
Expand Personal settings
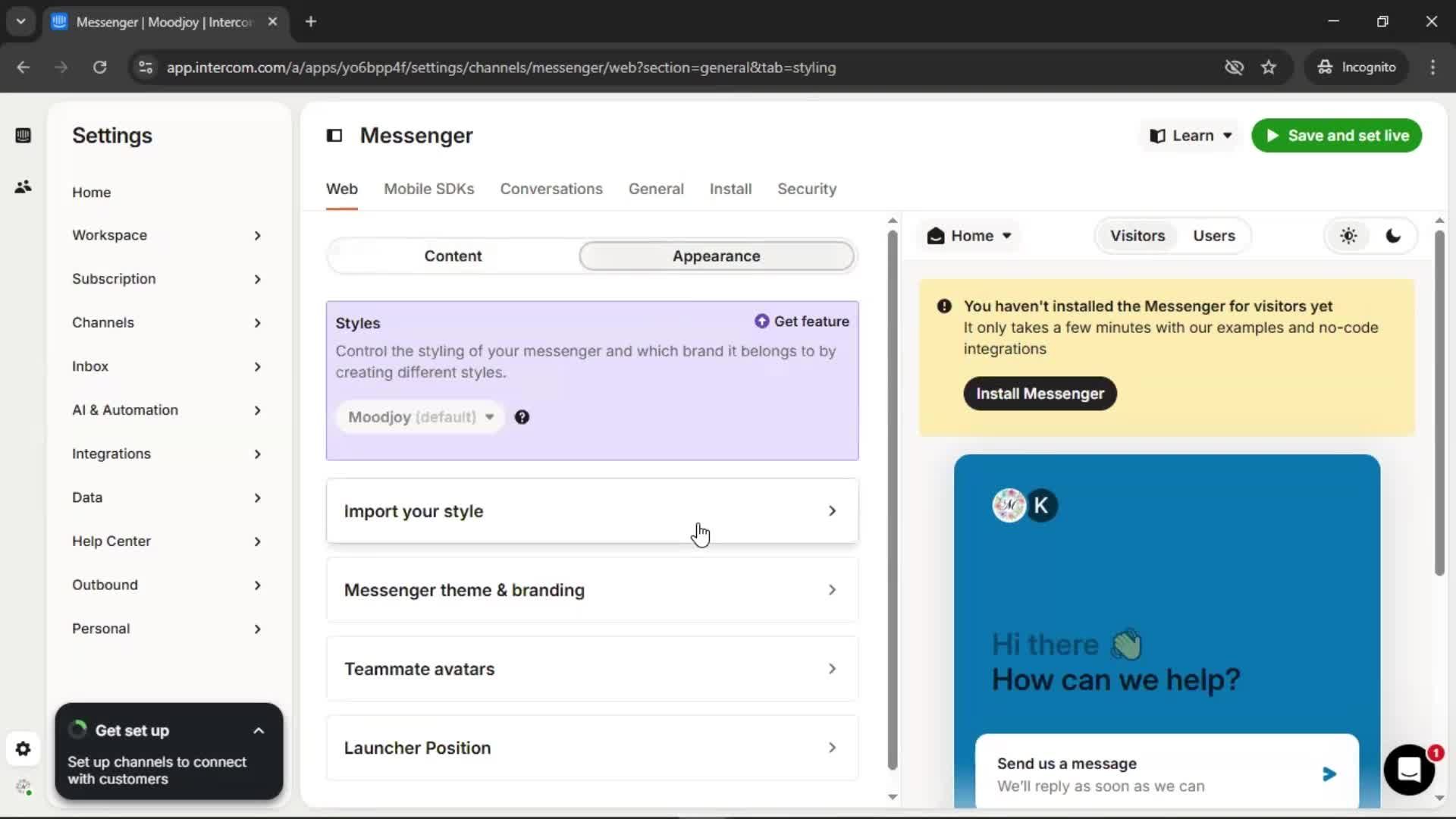[x=167, y=629]
